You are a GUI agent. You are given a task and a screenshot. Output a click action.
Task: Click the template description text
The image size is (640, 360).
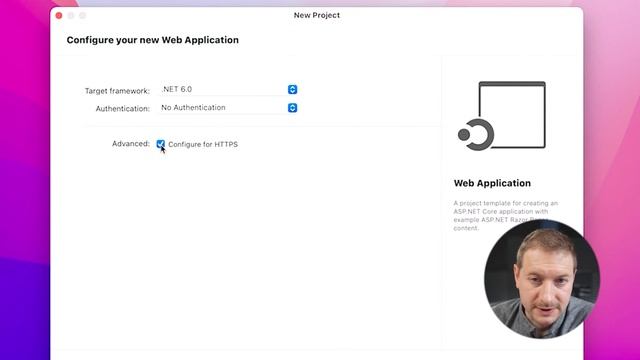[506, 216]
